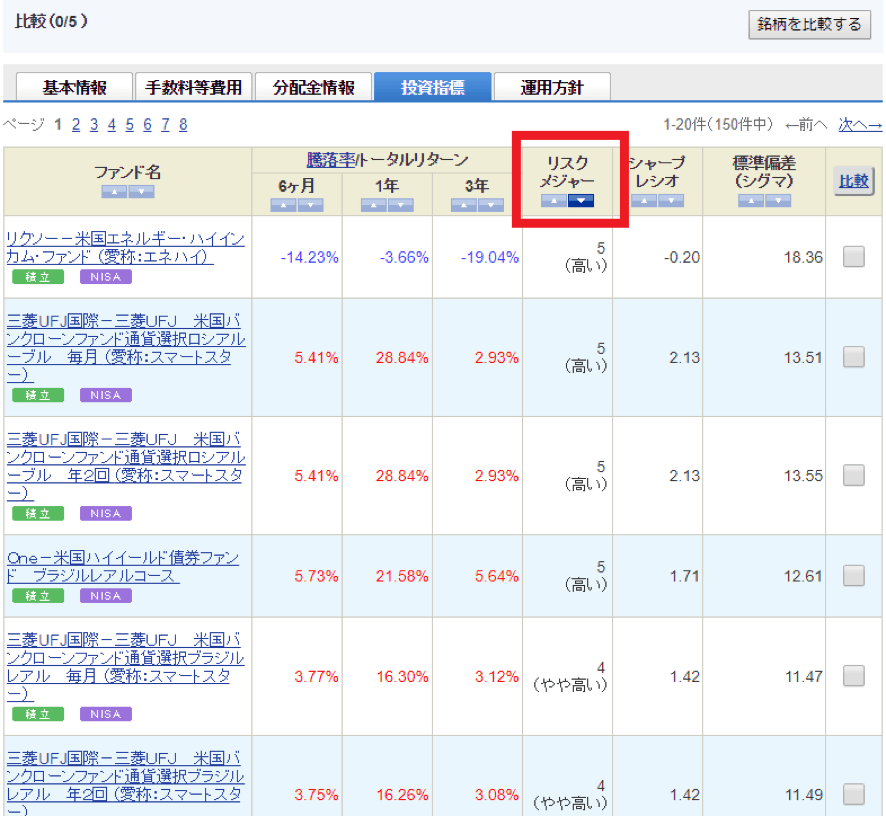Sort 1年 return descending
886x816 pixels.
coord(400,205)
